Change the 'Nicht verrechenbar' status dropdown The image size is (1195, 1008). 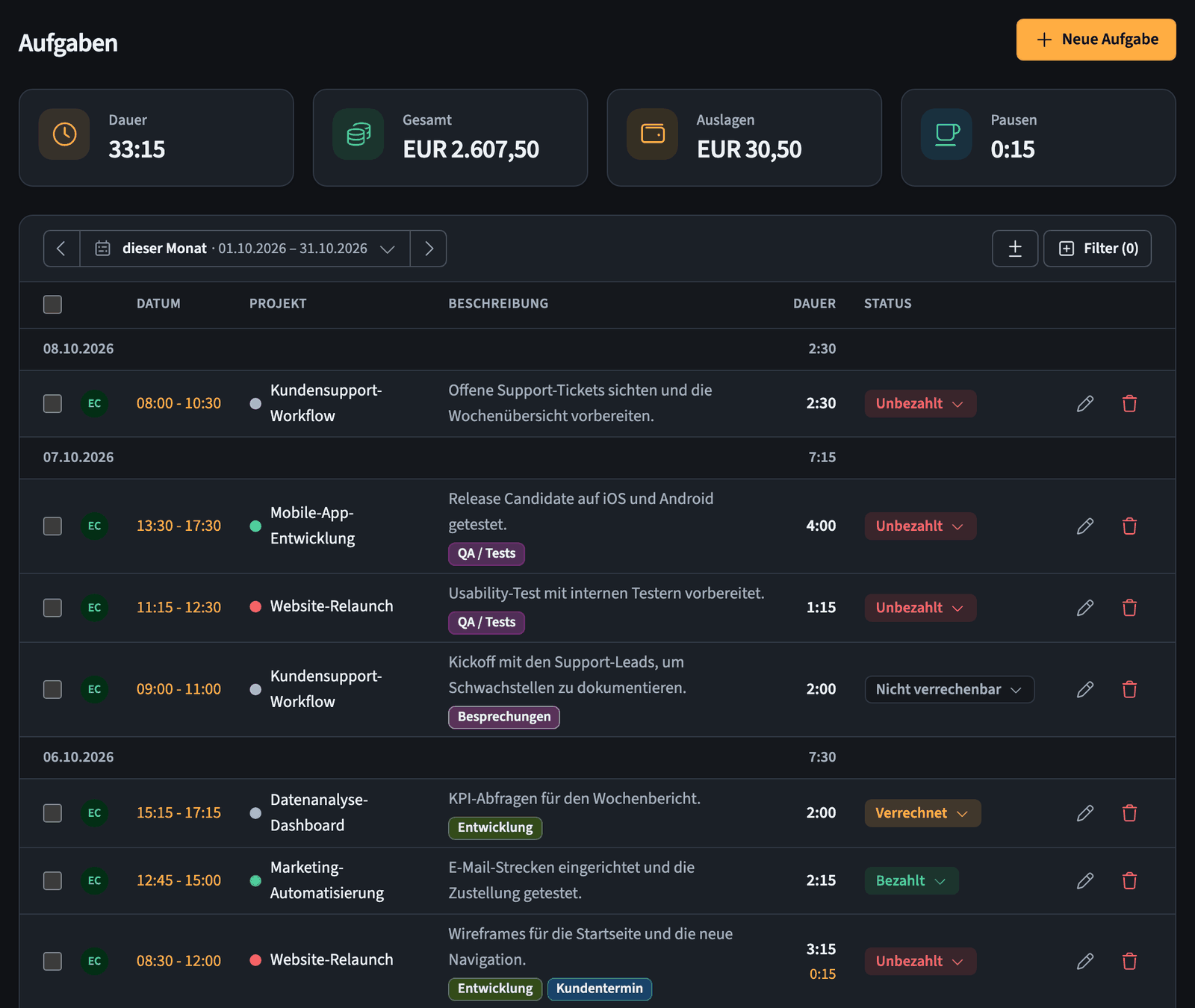(x=949, y=689)
